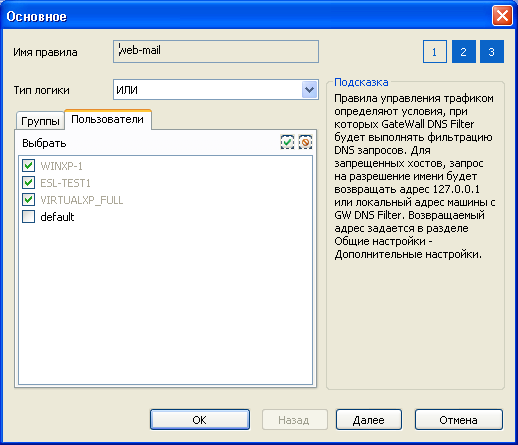Click the select all users icon
518x445 pixels.
(287, 142)
